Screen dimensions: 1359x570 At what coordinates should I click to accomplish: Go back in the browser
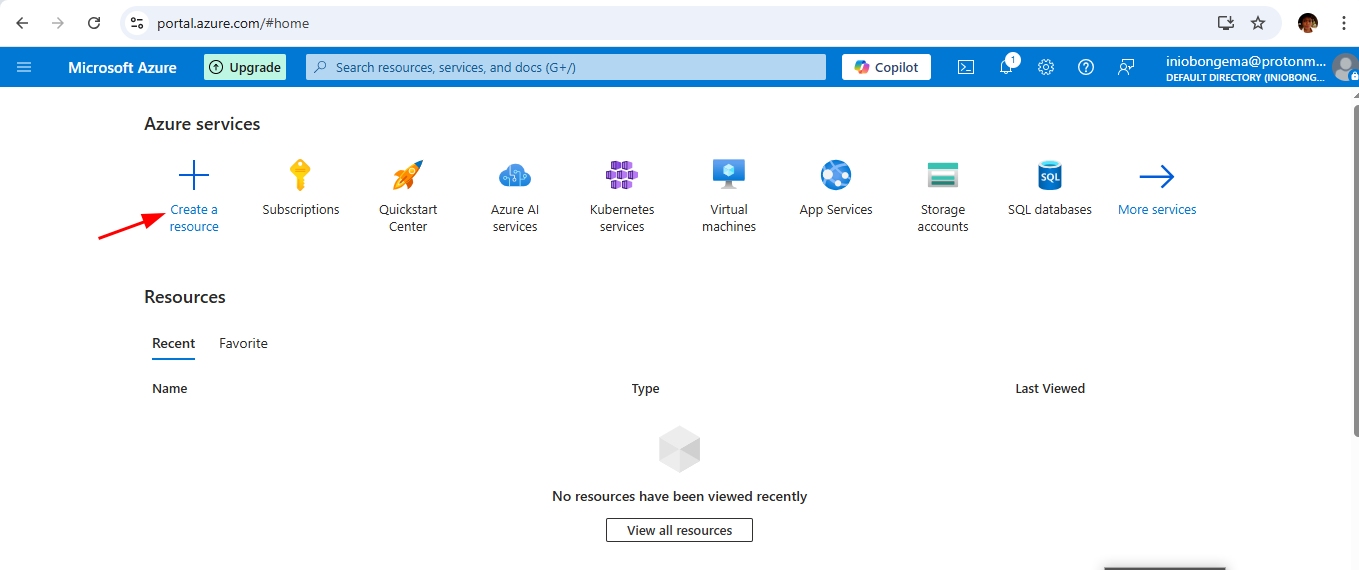pos(22,23)
